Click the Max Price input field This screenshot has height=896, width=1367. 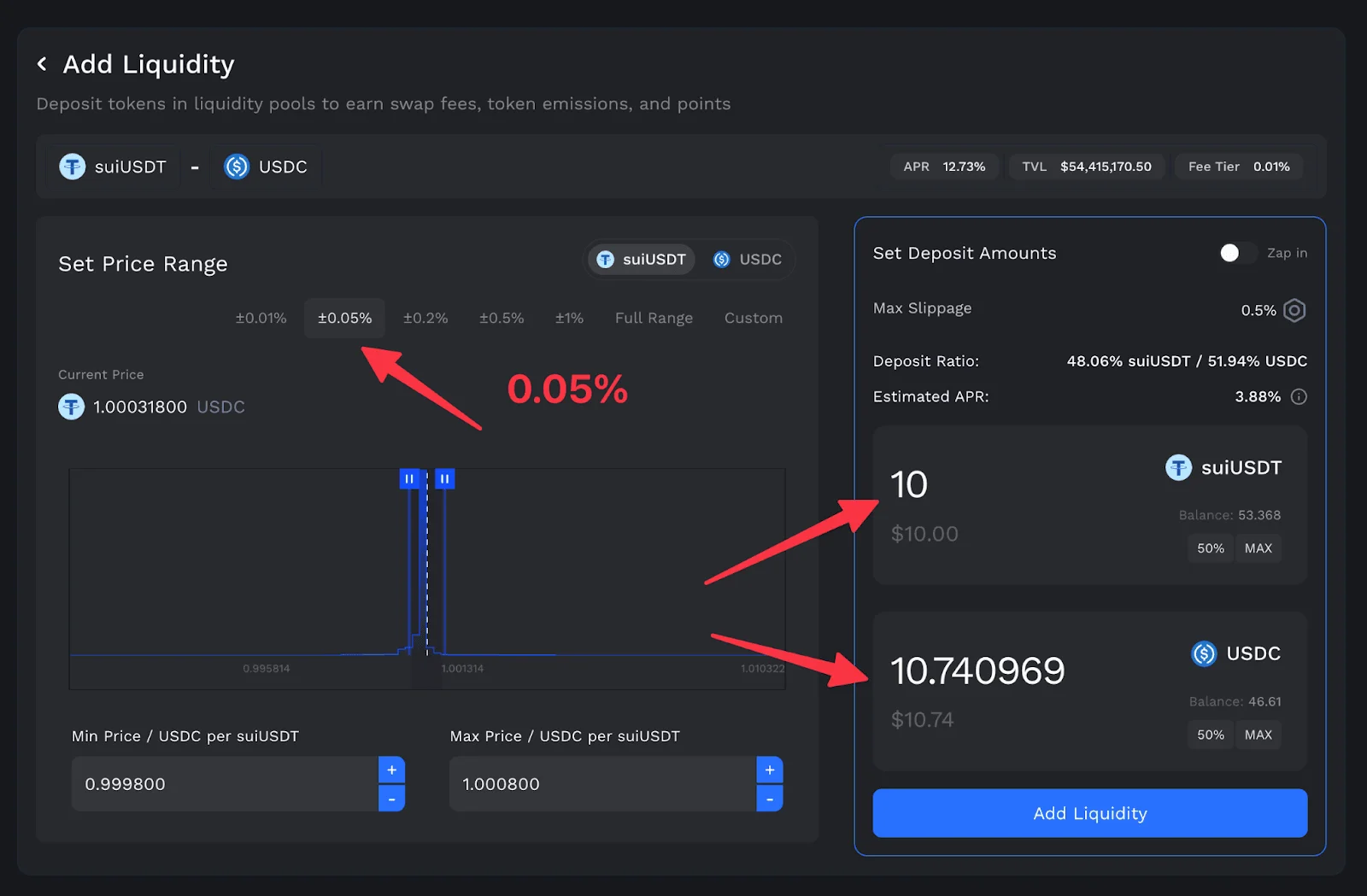(x=602, y=784)
